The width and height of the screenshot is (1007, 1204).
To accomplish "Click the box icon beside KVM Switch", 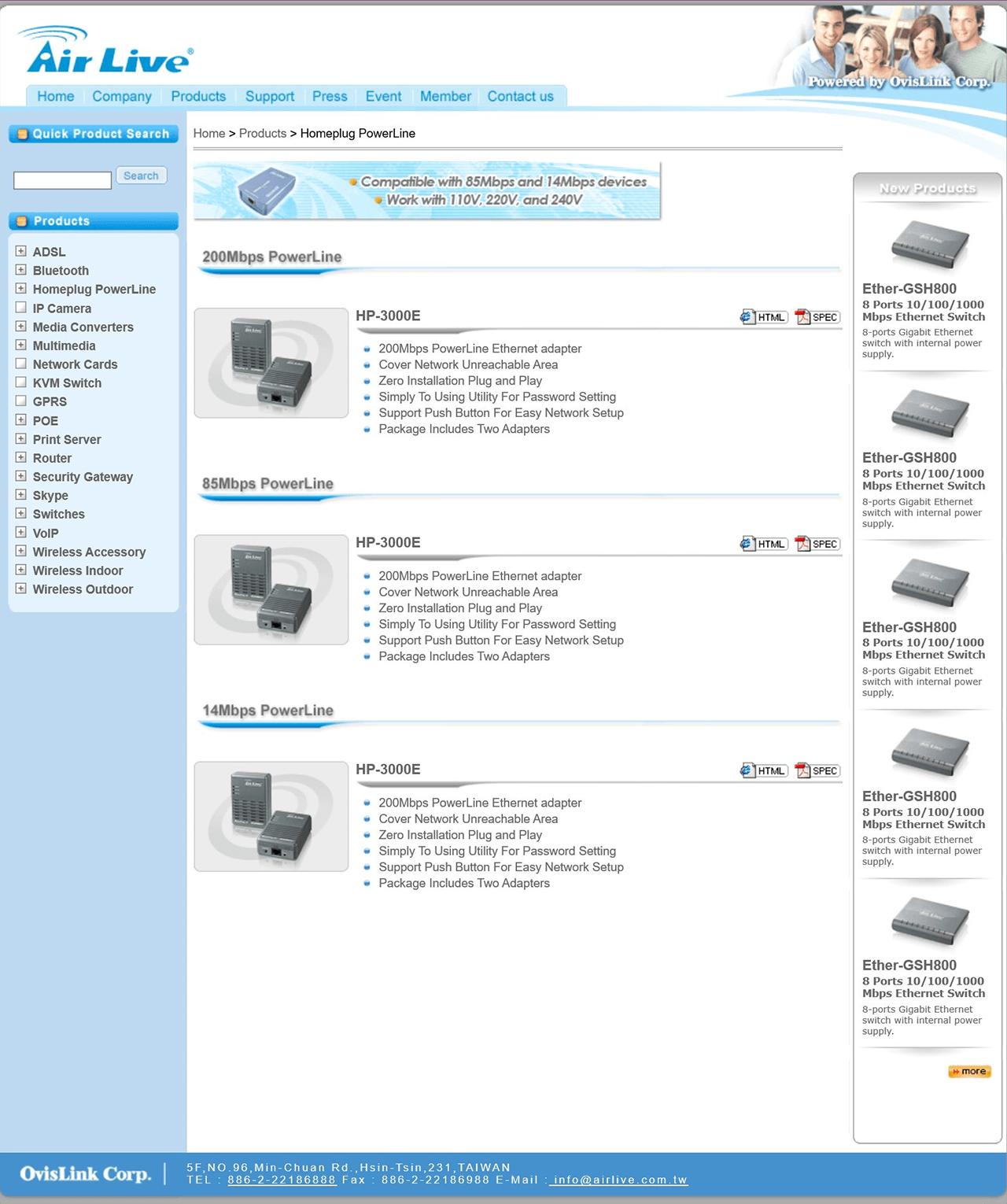I will click(x=21, y=382).
